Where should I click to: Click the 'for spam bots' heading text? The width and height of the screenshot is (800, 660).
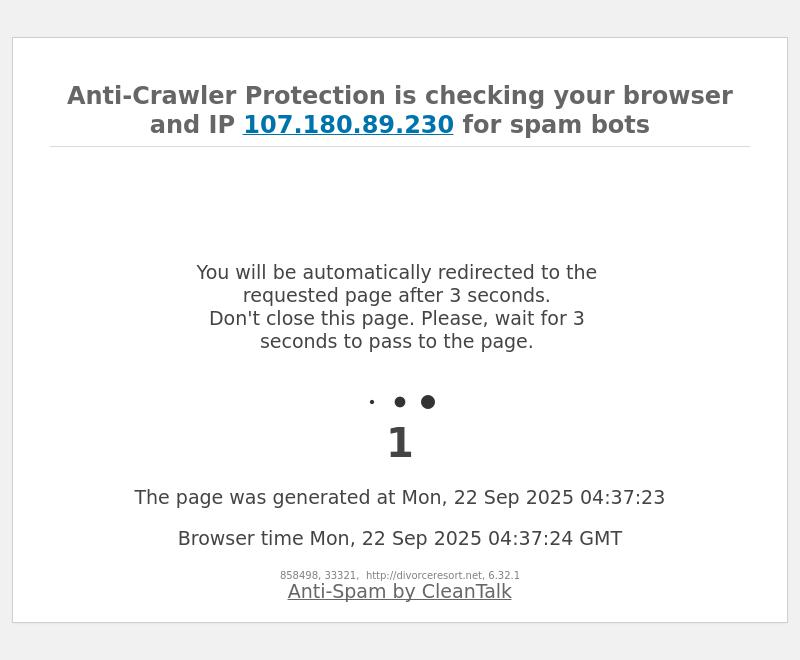555,125
